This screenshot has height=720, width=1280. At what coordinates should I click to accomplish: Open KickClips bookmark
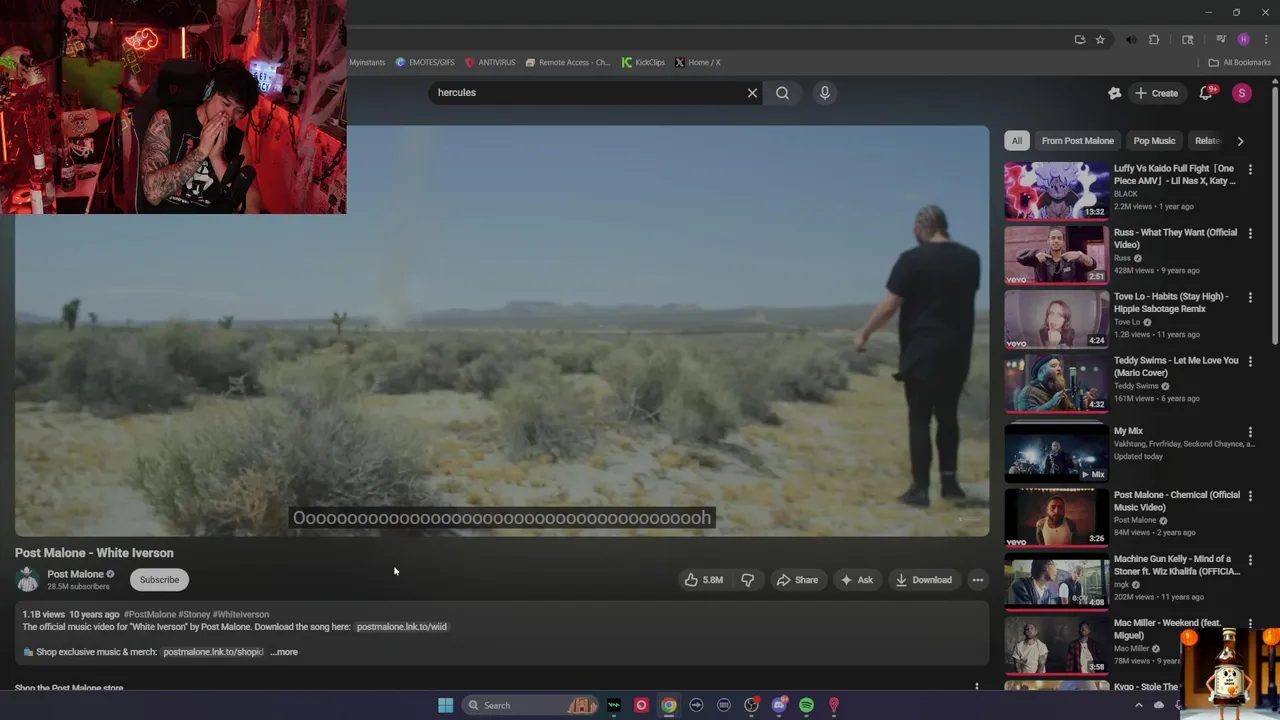coord(643,62)
